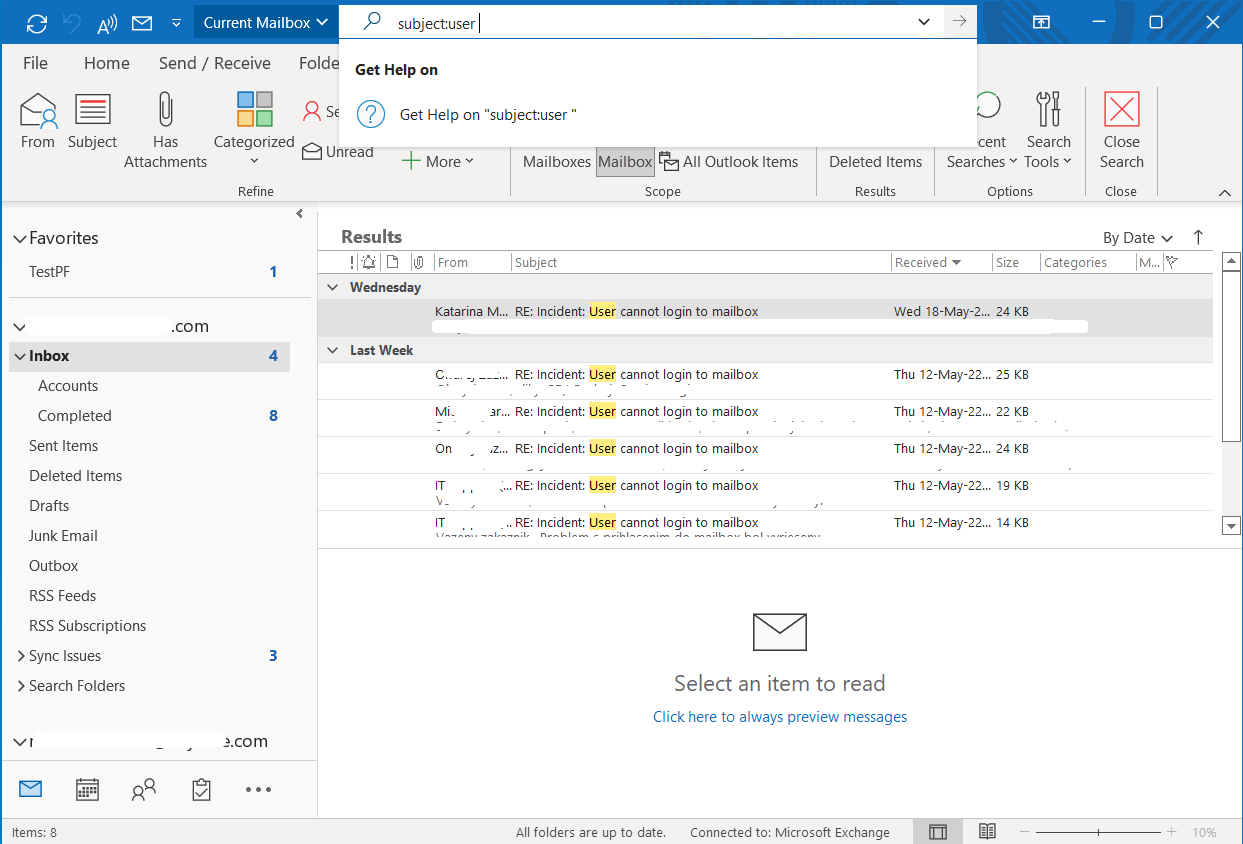Image resolution: width=1243 pixels, height=844 pixels.
Task: Refine search by From
Action: click(x=38, y=121)
